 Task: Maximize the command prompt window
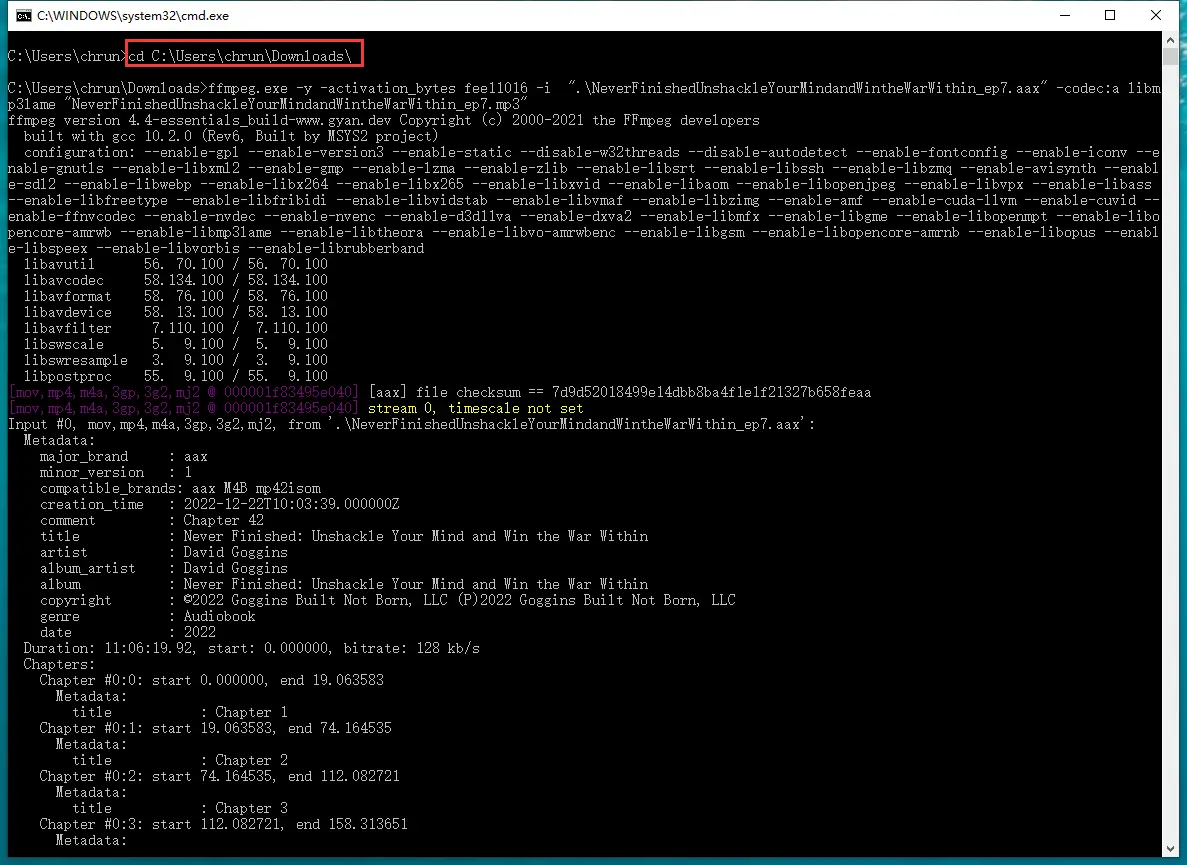pyautogui.click(x=1110, y=15)
